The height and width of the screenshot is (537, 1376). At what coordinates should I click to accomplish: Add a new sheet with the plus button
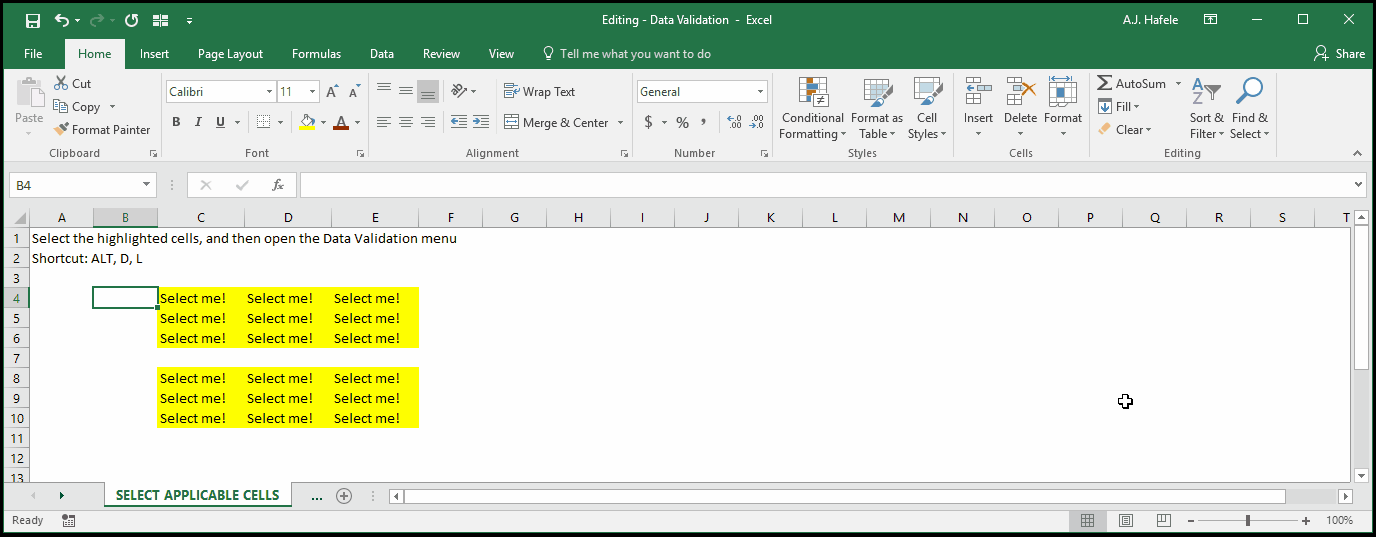[344, 496]
